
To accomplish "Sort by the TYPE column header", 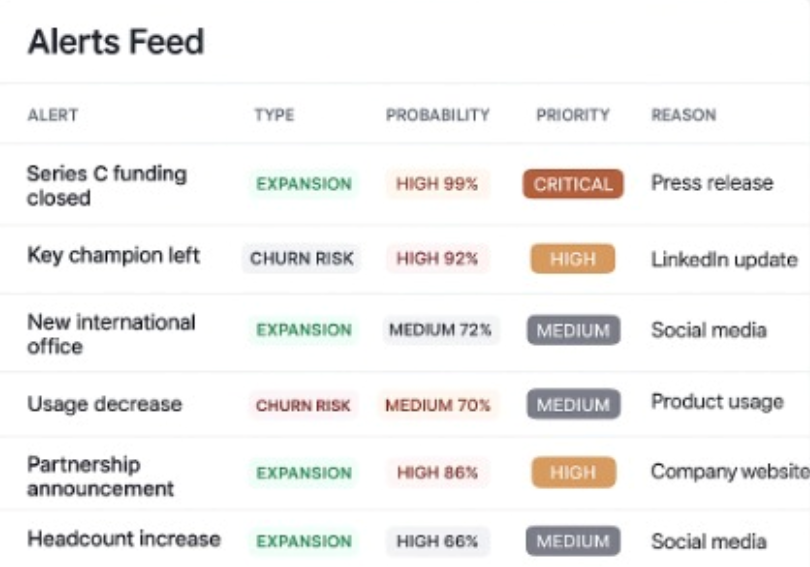I will pyautogui.click(x=274, y=115).
